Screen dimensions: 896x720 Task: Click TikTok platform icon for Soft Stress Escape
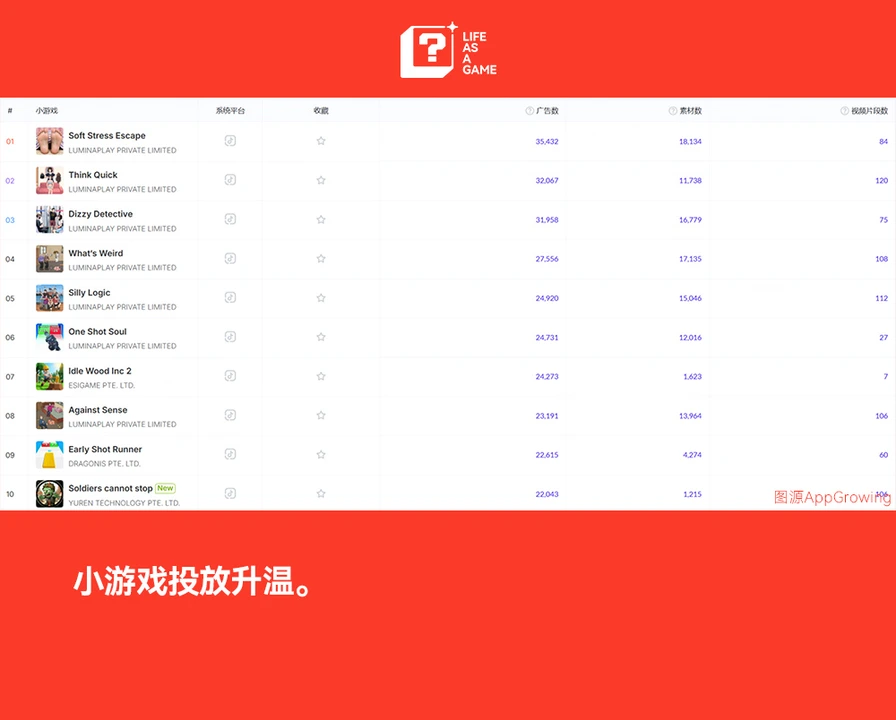230,141
